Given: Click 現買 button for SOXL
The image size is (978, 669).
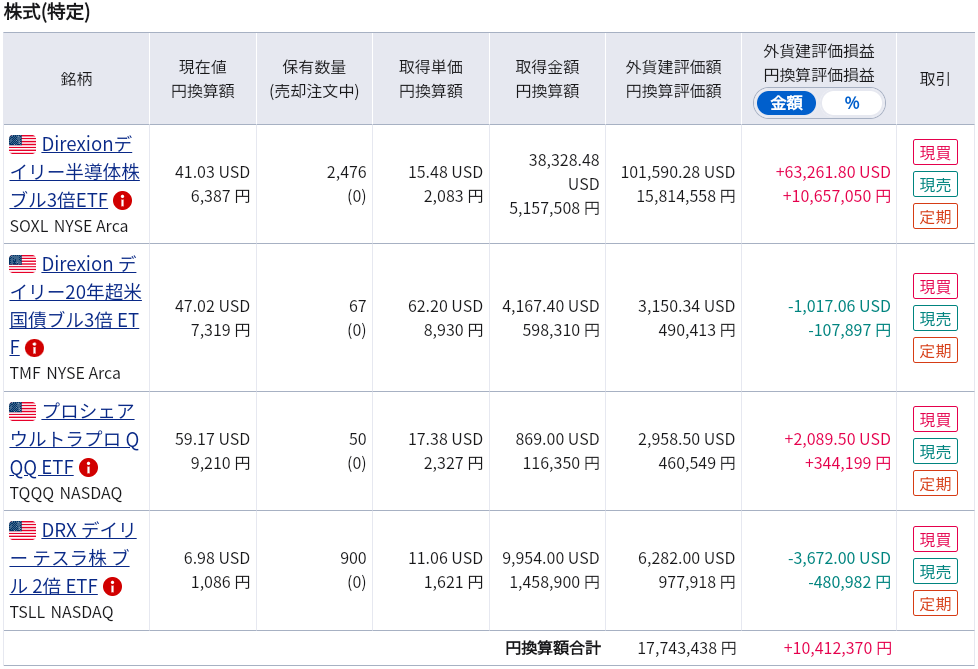Looking at the screenshot, I should coord(935,152).
